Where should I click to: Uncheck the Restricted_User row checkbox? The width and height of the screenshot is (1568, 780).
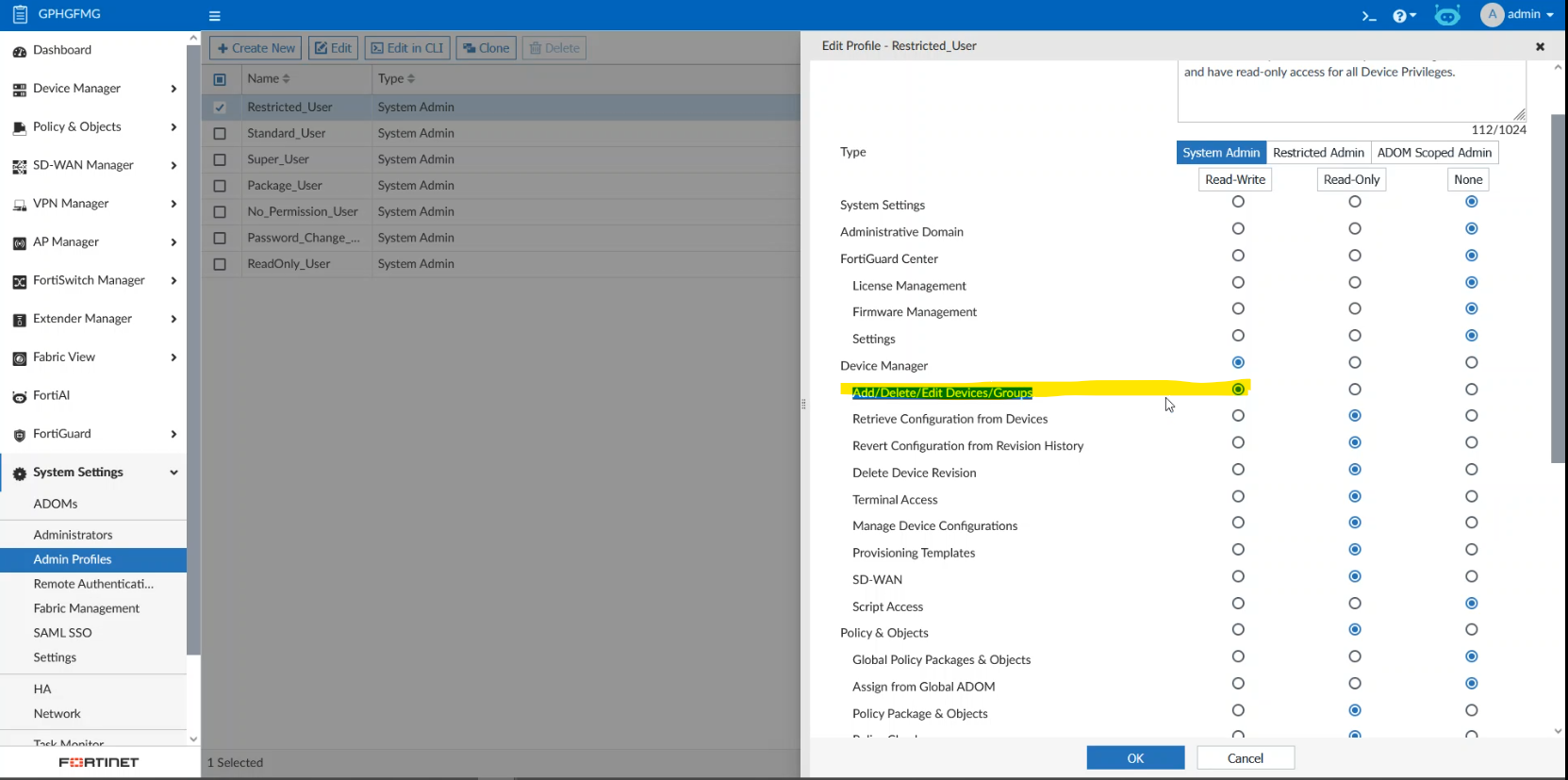(220, 108)
